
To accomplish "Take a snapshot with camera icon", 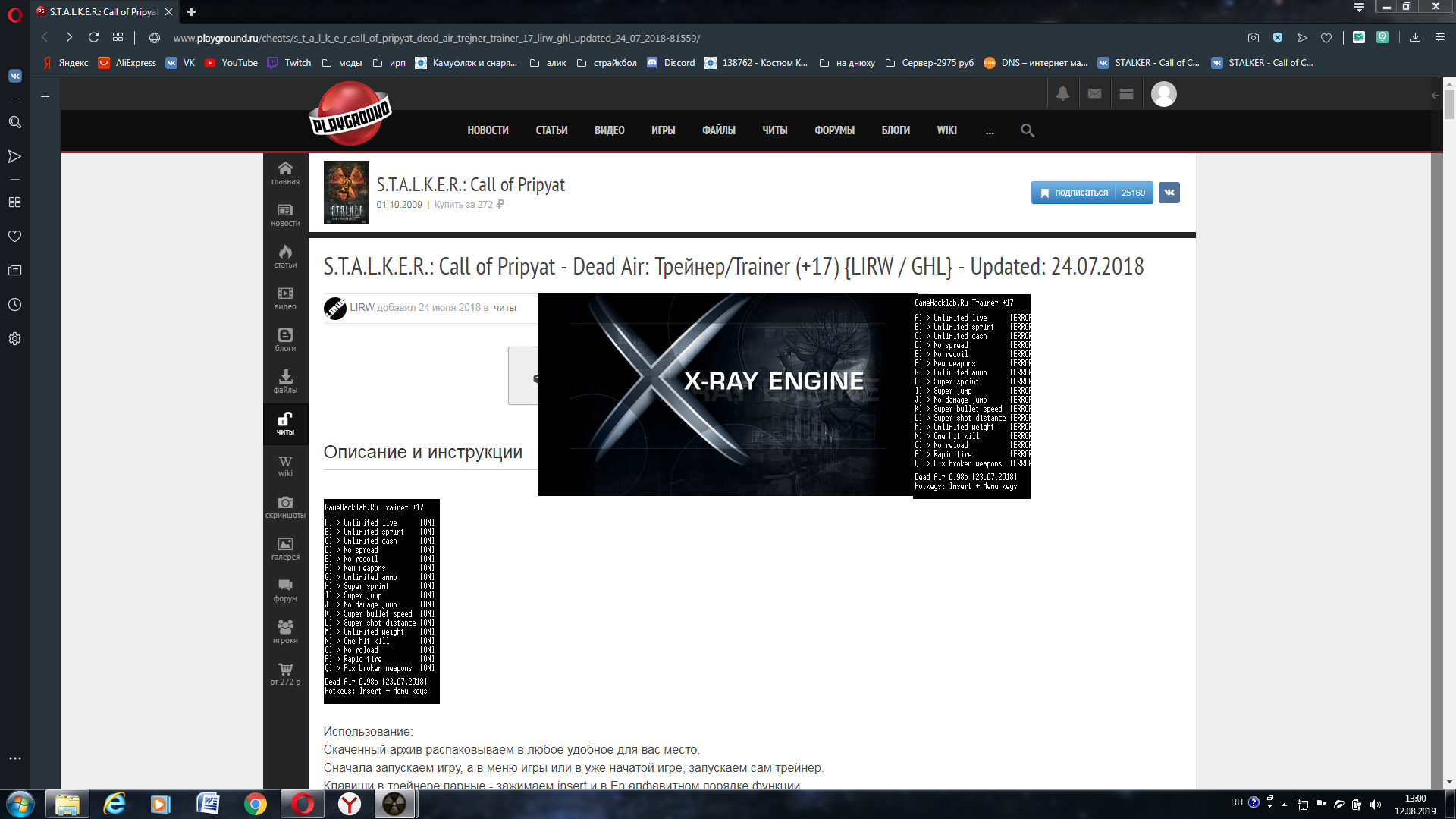I will click(1254, 38).
